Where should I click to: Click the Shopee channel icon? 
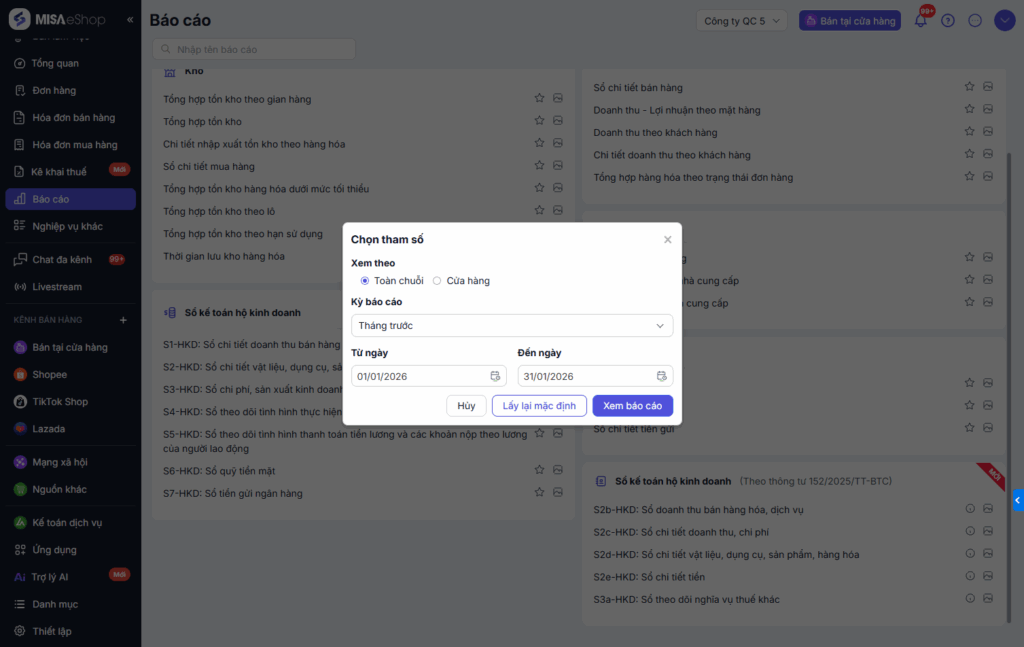(x=20, y=375)
